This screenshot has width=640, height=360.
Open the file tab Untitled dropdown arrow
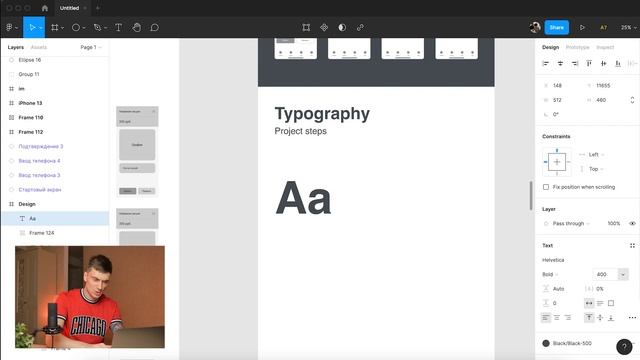[x=85, y=8]
